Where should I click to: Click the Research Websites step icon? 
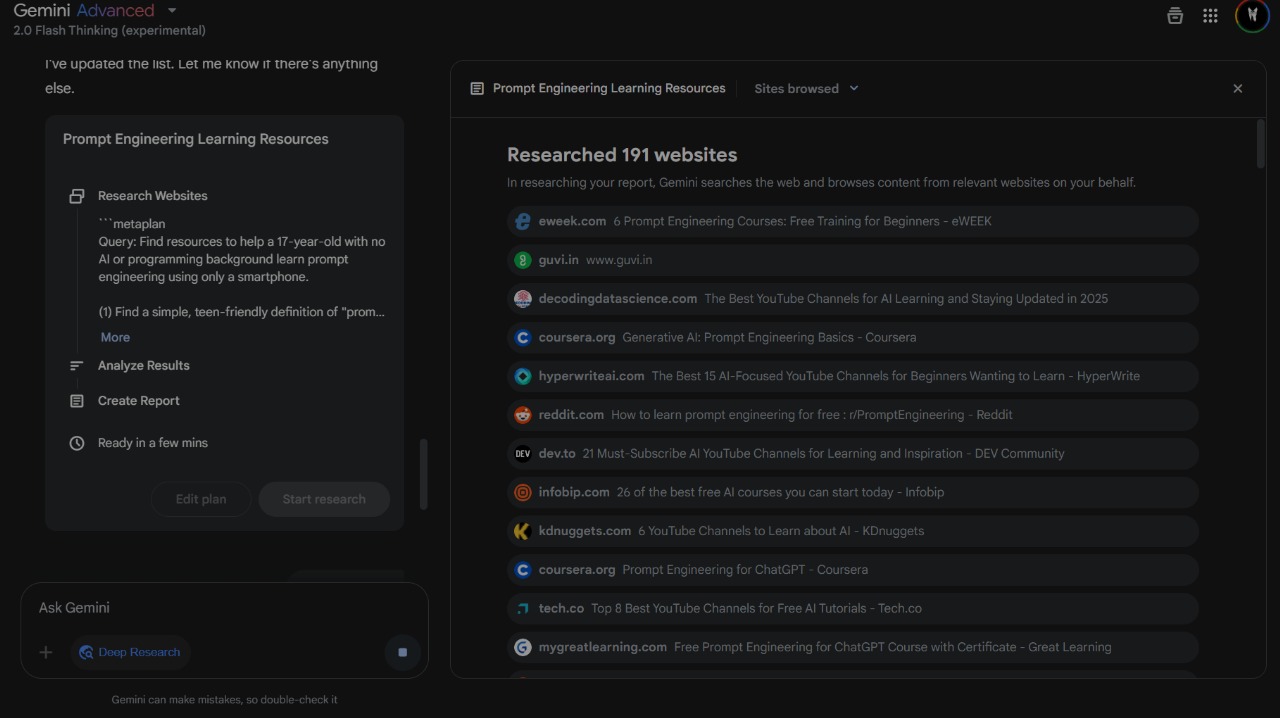(77, 196)
